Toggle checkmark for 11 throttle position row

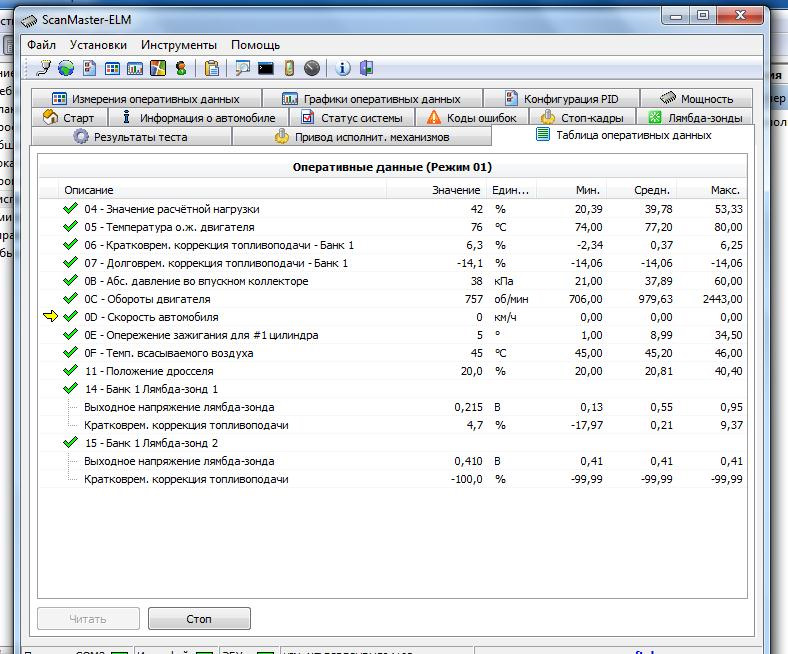(x=70, y=371)
